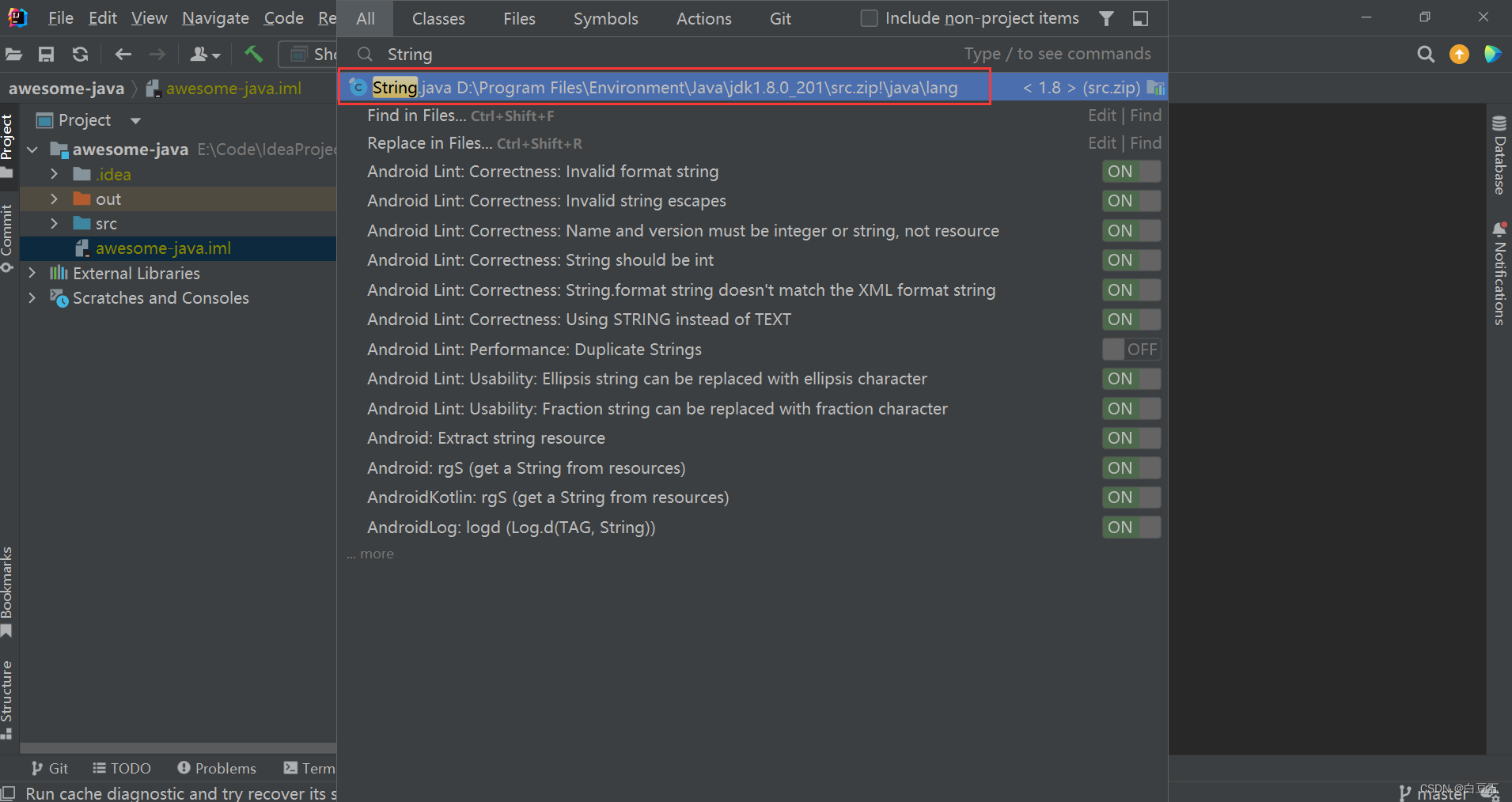Open the user/code-with-me dropdown in toolbar
Viewport: 1512px width, 802px height.
tap(205, 55)
